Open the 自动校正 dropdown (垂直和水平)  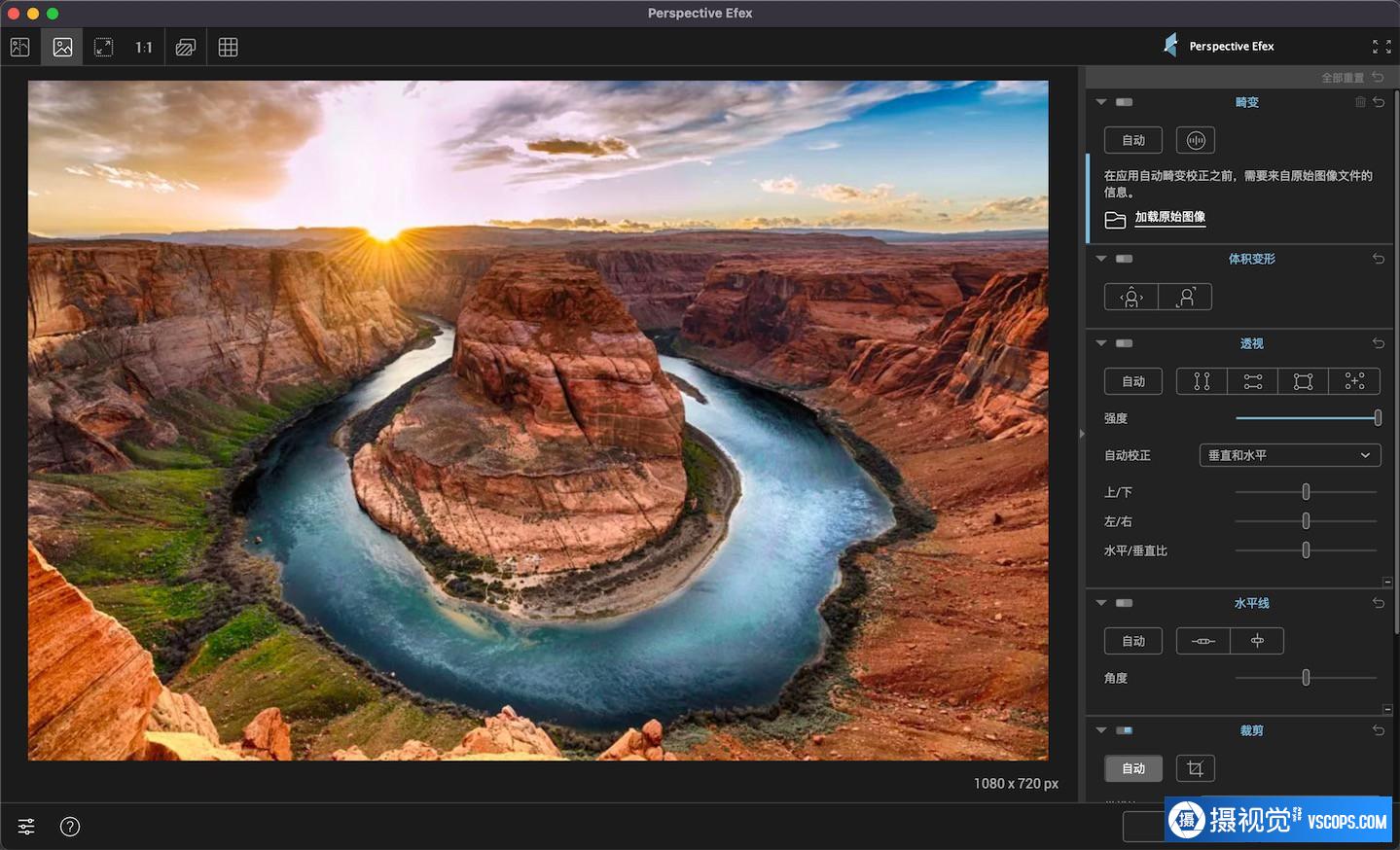coord(1289,455)
